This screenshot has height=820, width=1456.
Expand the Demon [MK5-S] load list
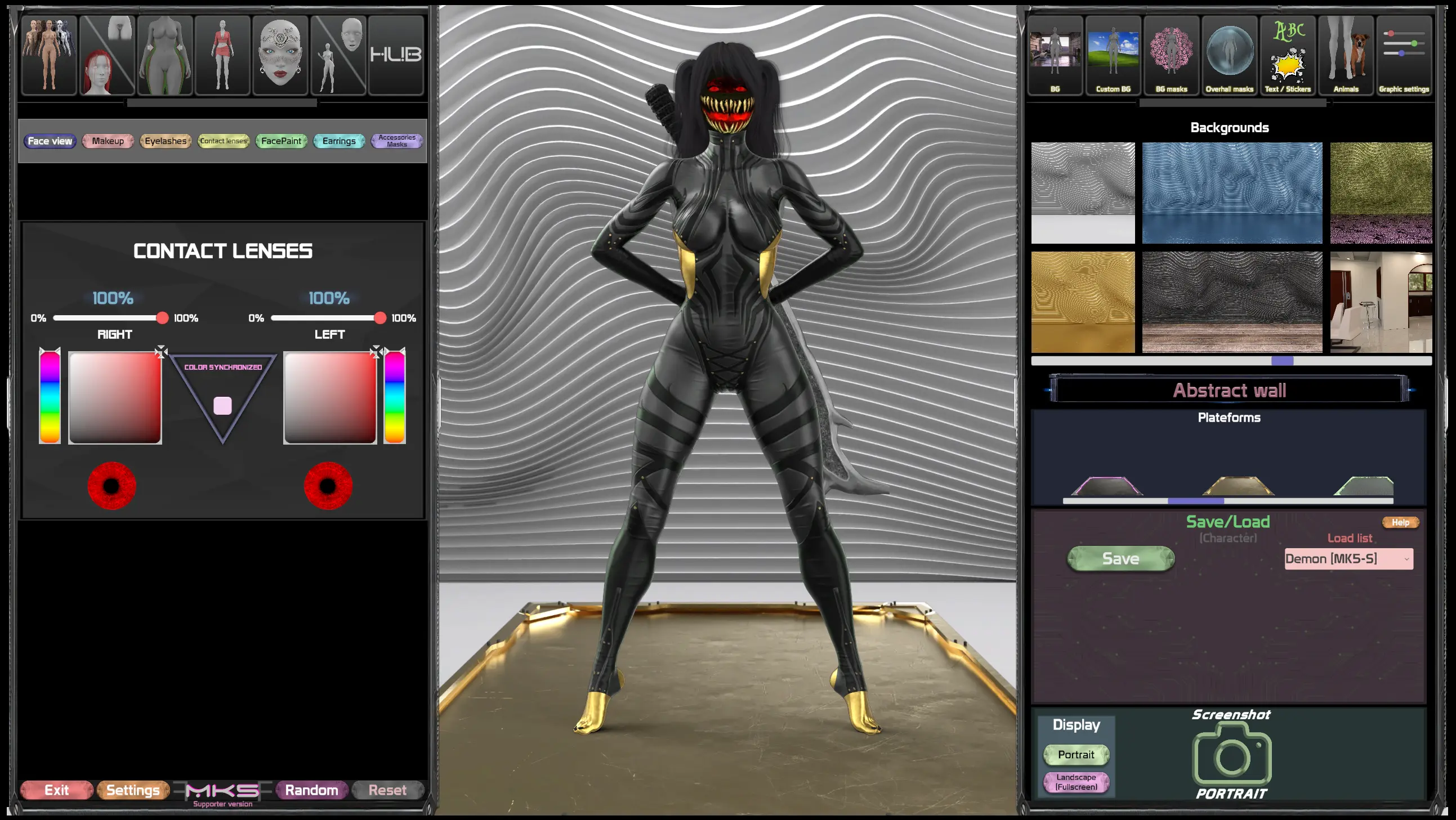coord(1348,559)
